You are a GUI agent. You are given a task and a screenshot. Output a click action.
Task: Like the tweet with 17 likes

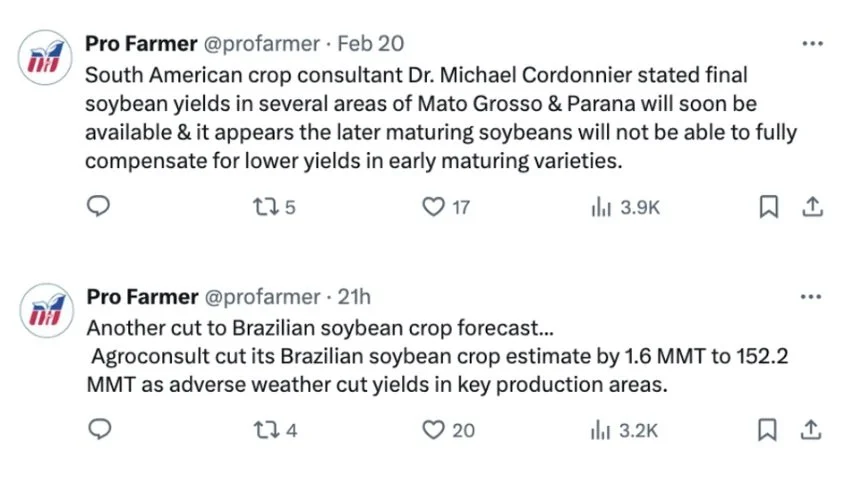coord(445,207)
